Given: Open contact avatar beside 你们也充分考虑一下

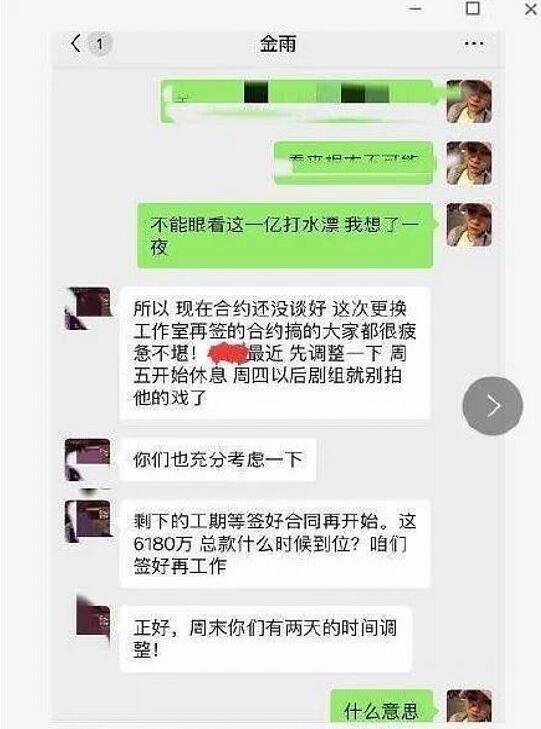Looking at the screenshot, I should [x=88, y=460].
